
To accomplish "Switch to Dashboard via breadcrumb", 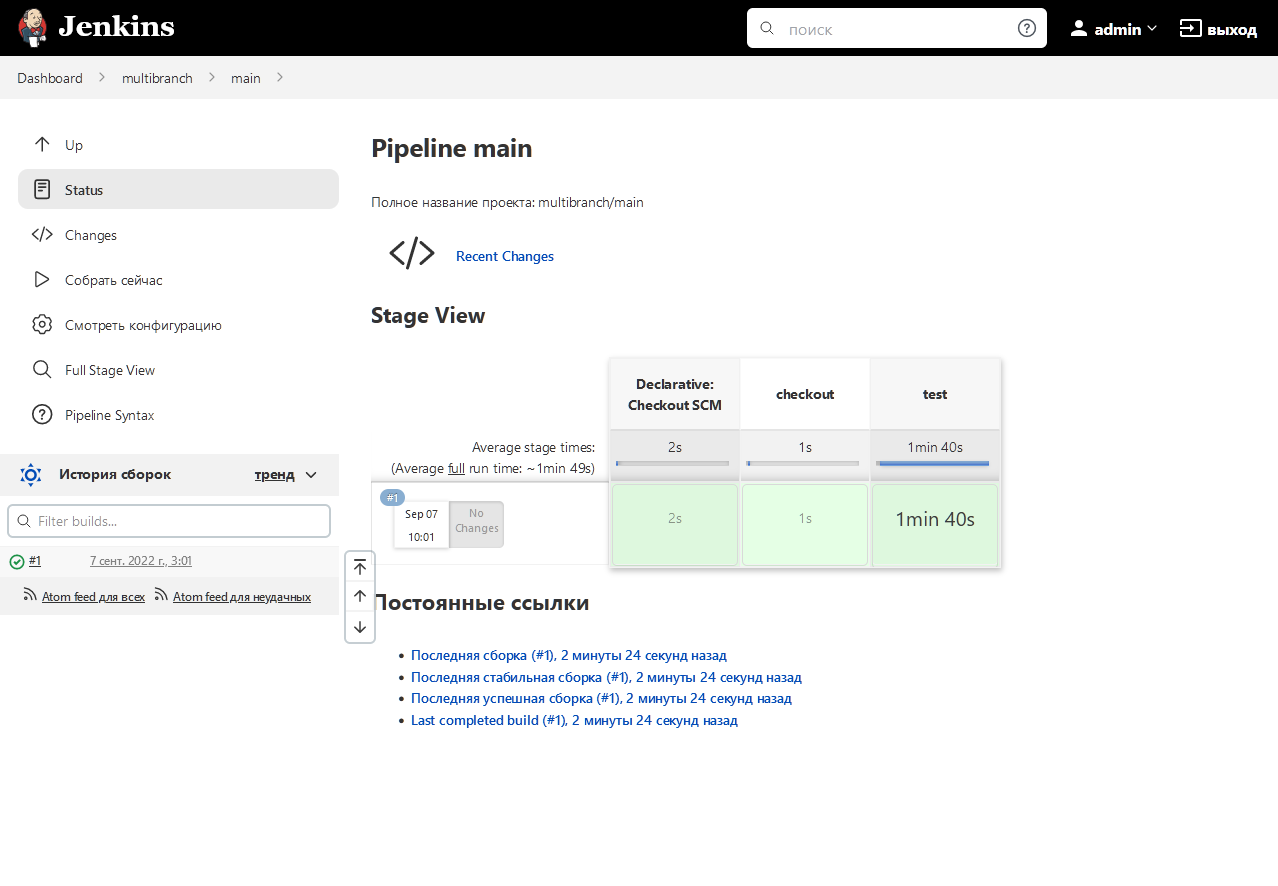I will click(50, 77).
